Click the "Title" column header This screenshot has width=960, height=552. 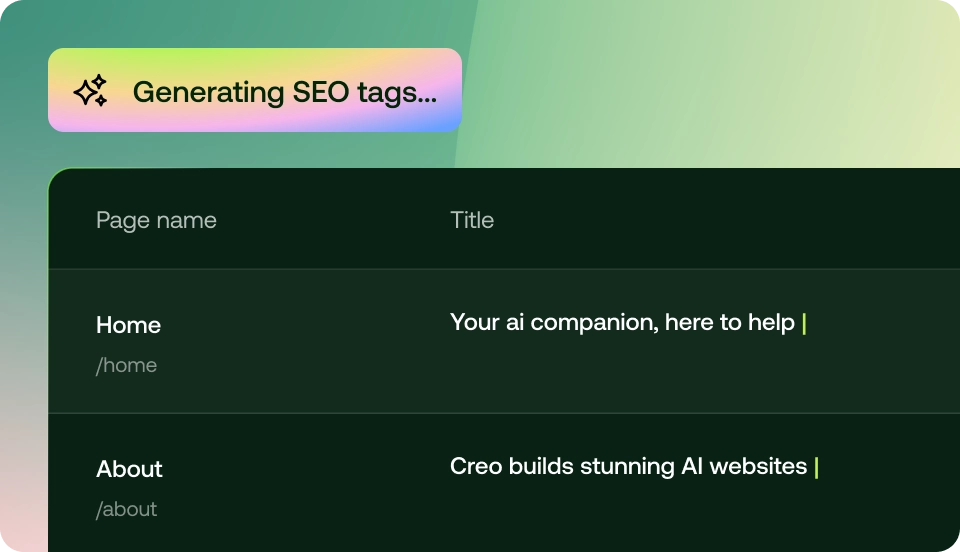(x=472, y=220)
